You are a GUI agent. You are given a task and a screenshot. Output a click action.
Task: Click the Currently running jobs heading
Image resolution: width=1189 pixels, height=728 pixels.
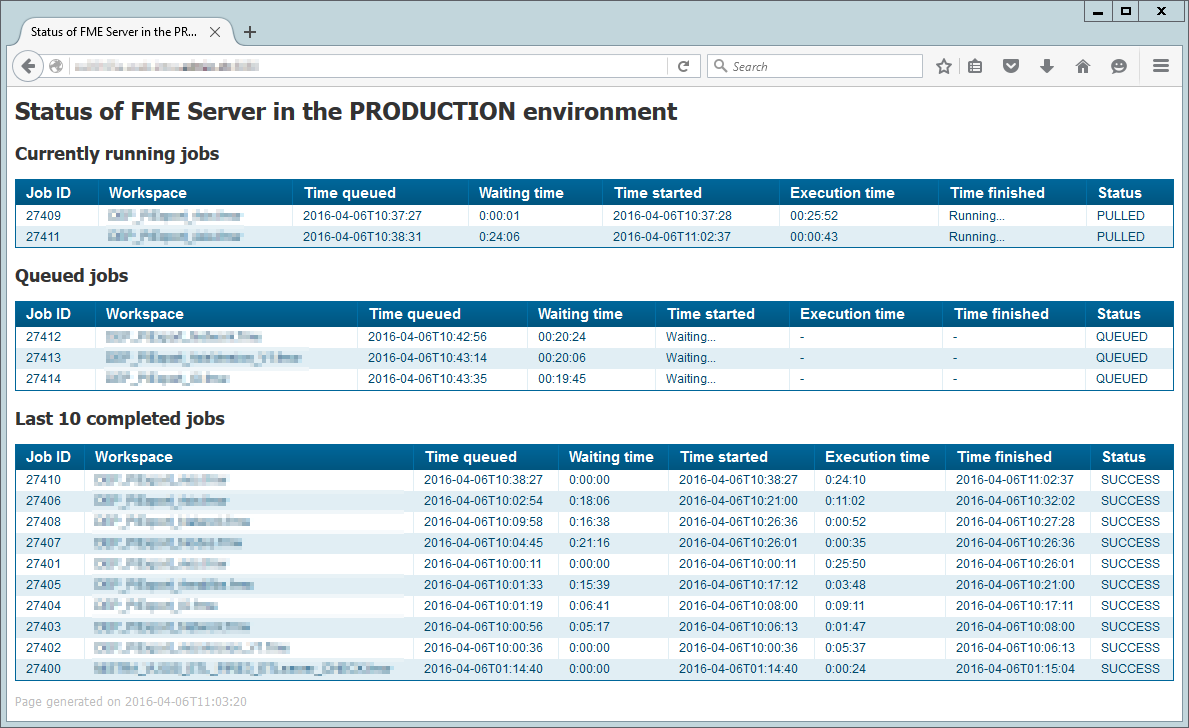click(117, 154)
